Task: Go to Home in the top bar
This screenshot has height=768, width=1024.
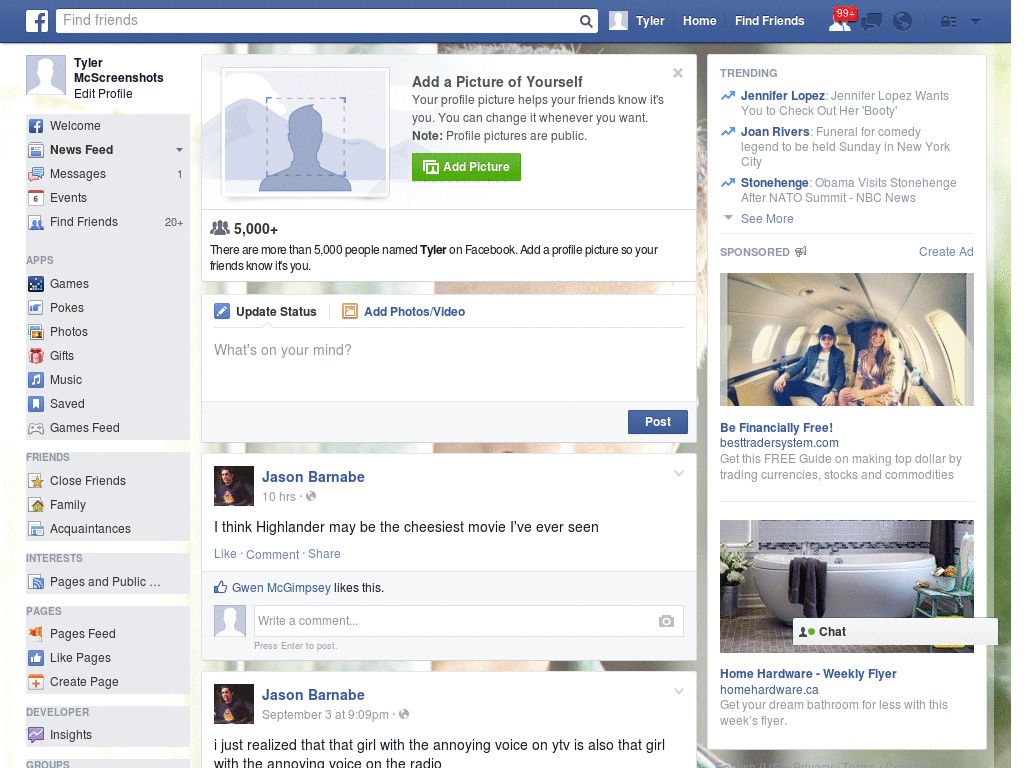Action: coord(699,21)
